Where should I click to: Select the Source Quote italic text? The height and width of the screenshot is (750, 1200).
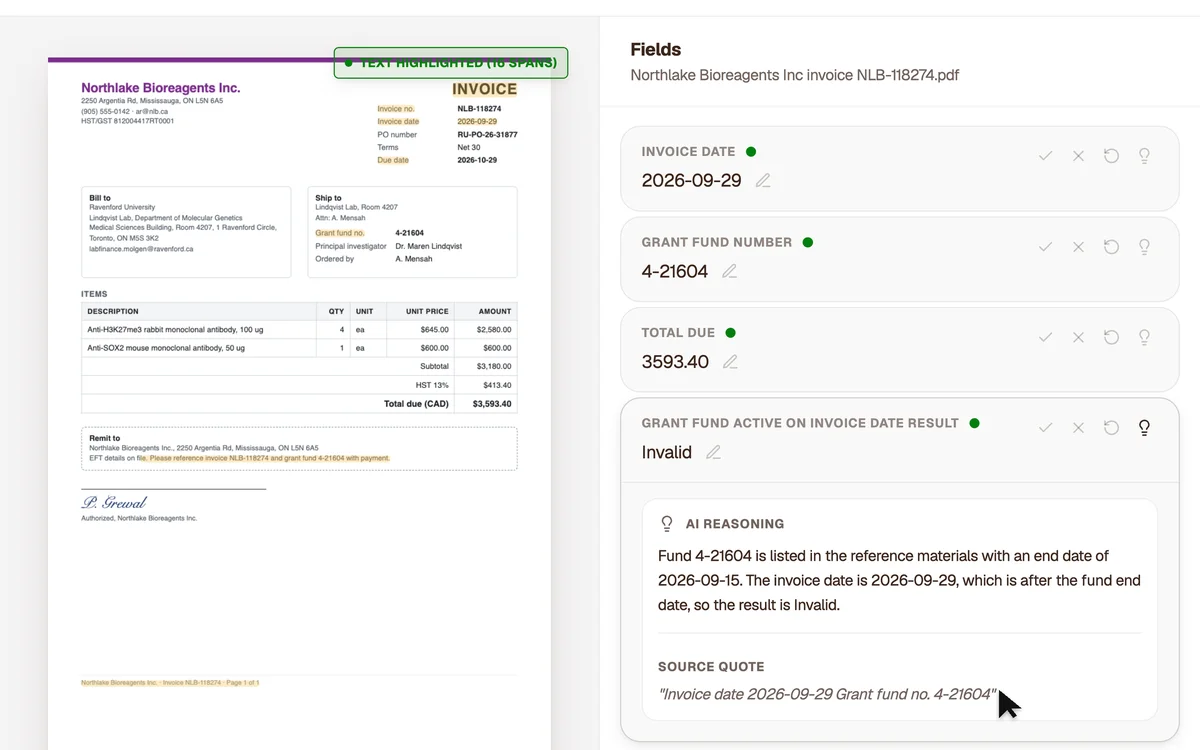827,694
